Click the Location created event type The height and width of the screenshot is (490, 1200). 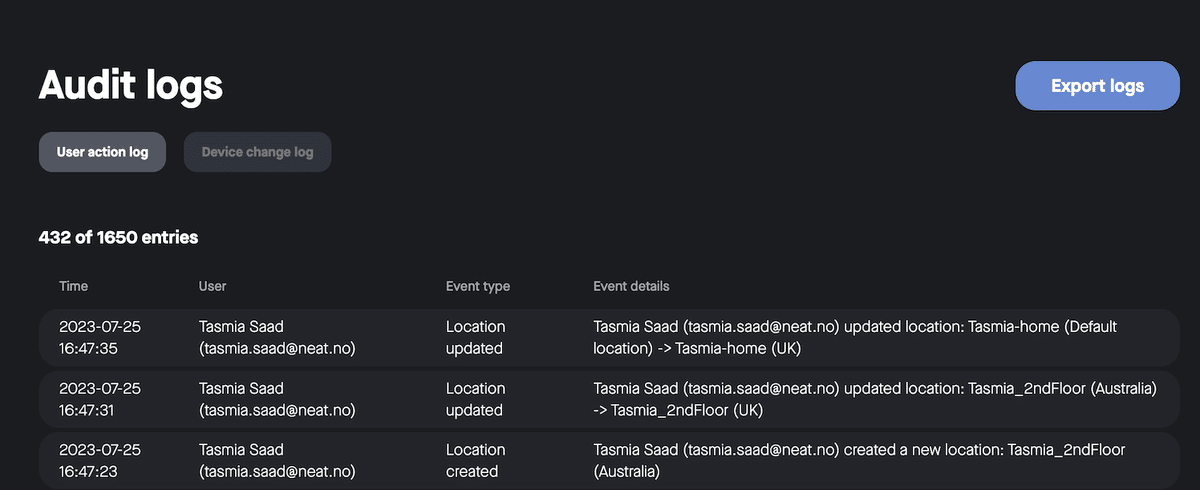[x=476, y=460]
